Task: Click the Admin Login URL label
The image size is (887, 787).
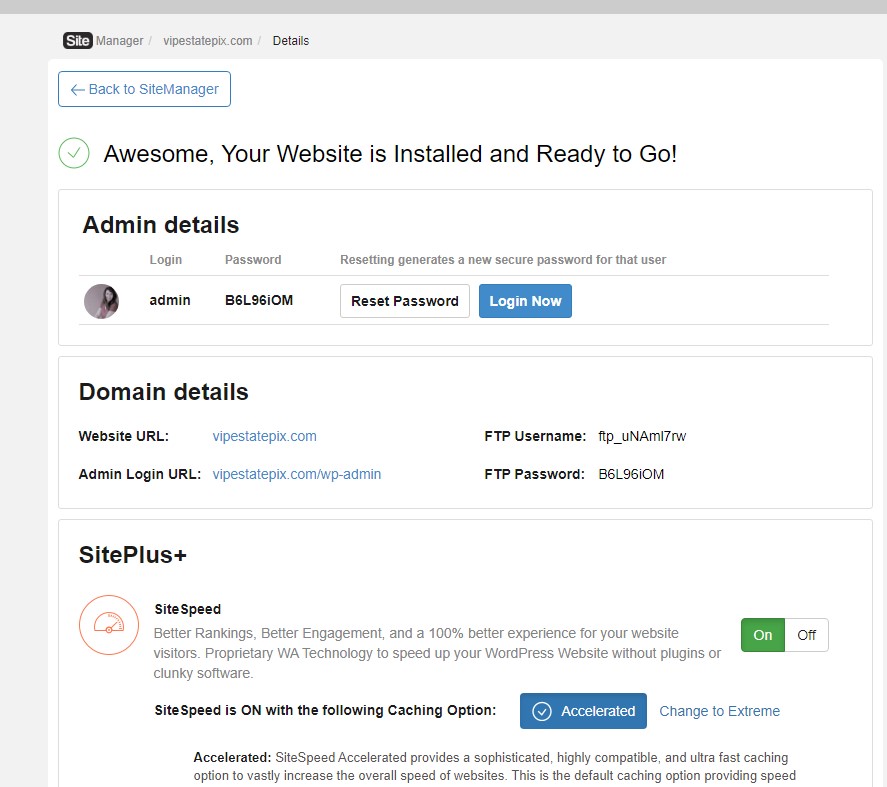Action: [x=140, y=474]
